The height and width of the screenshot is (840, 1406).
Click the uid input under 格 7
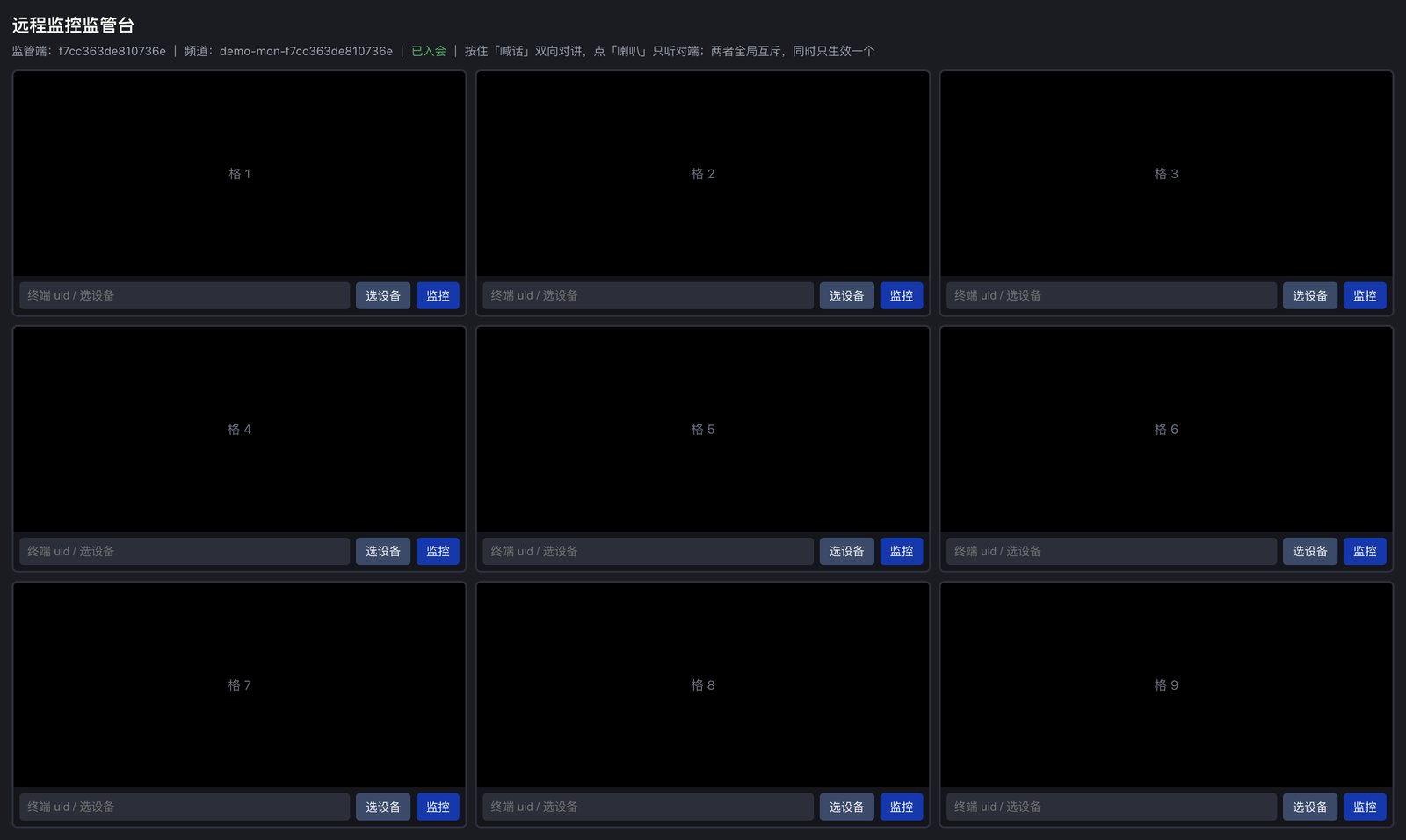(x=185, y=807)
